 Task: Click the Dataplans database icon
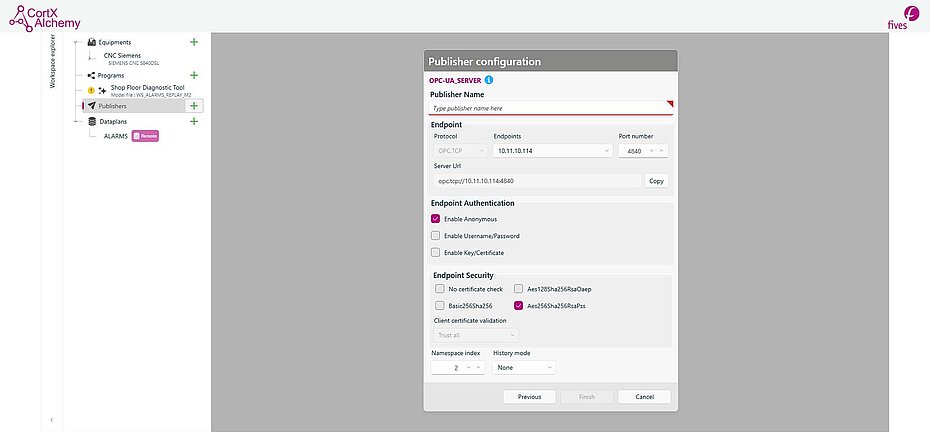click(x=91, y=121)
